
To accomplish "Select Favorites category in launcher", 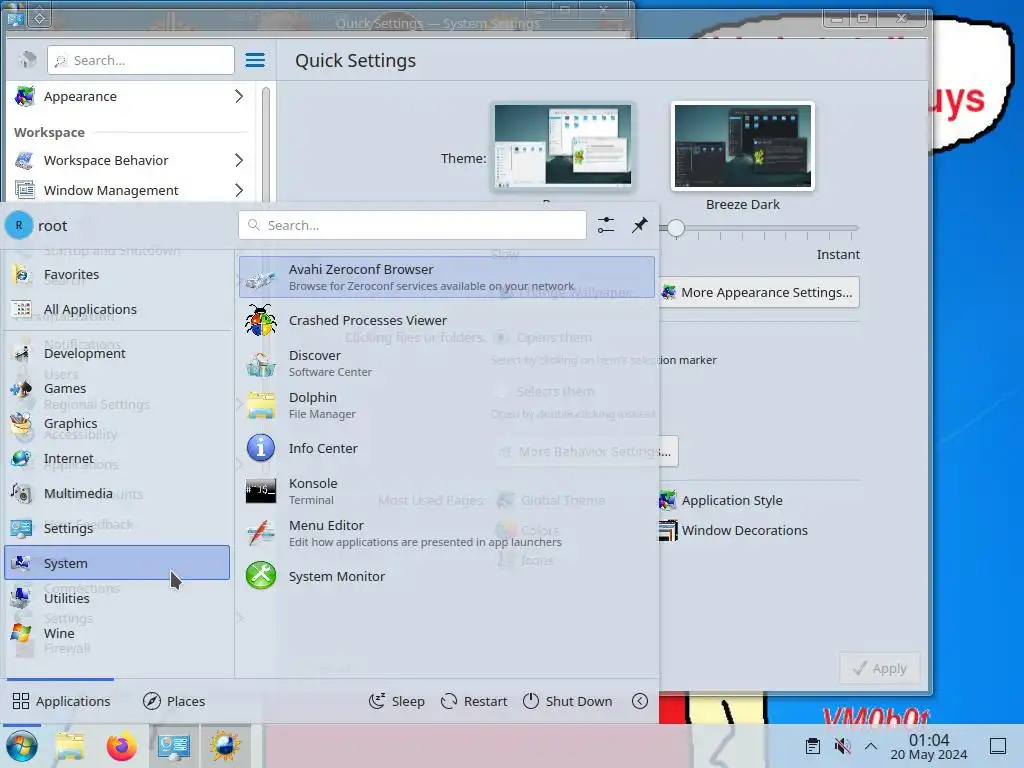I will (x=118, y=275).
